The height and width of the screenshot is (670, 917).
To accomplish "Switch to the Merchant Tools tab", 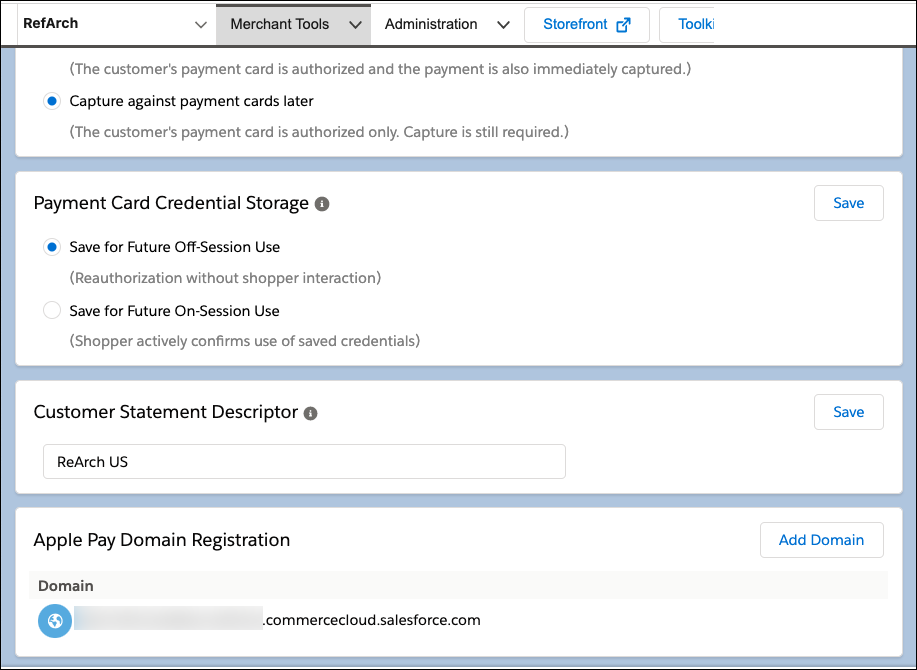I will coord(280,23).
